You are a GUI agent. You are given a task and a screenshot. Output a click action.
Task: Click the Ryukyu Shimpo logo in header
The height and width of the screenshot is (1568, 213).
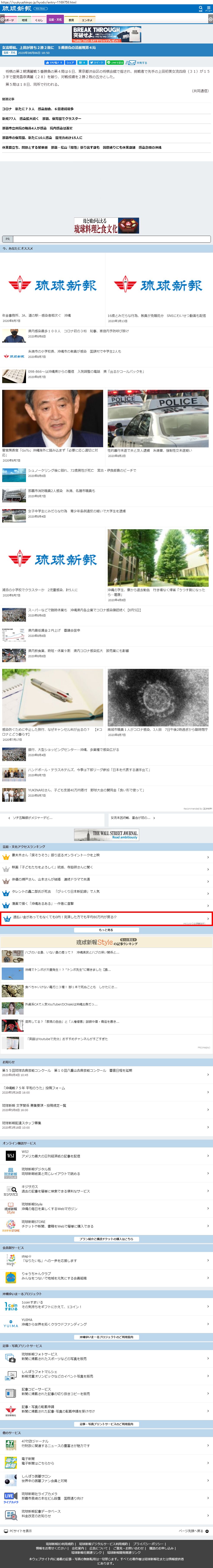[17, 8]
